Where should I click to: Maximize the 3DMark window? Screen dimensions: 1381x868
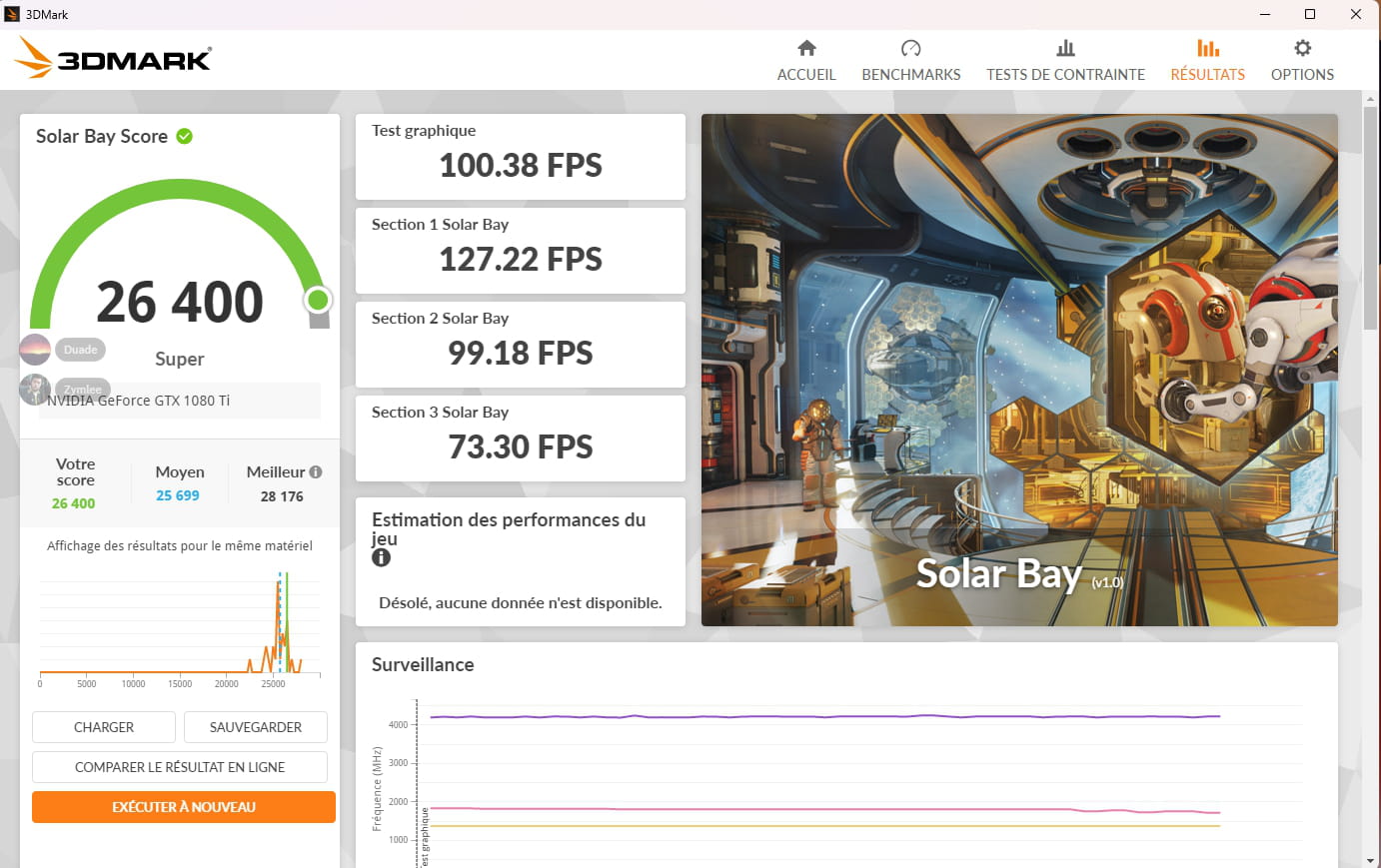click(1310, 14)
